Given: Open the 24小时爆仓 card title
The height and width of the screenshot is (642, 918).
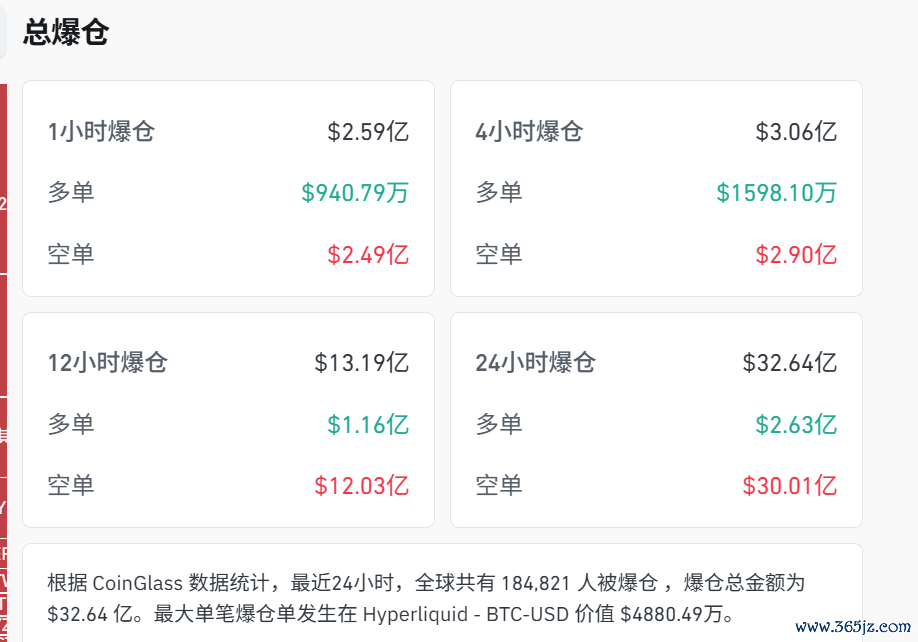Looking at the screenshot, I should point(535,362).
